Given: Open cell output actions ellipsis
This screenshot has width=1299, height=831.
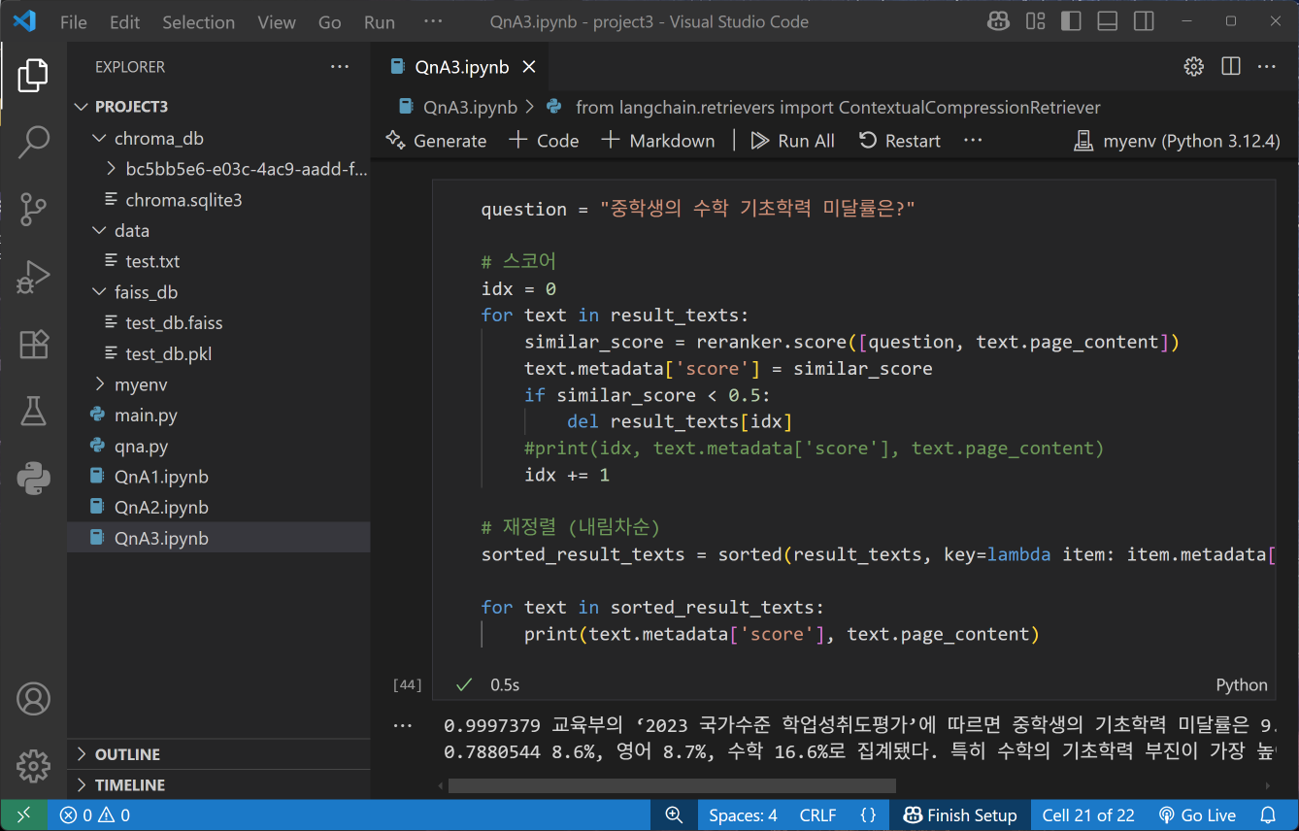Looking at the screenshot, I should (403, 726).
